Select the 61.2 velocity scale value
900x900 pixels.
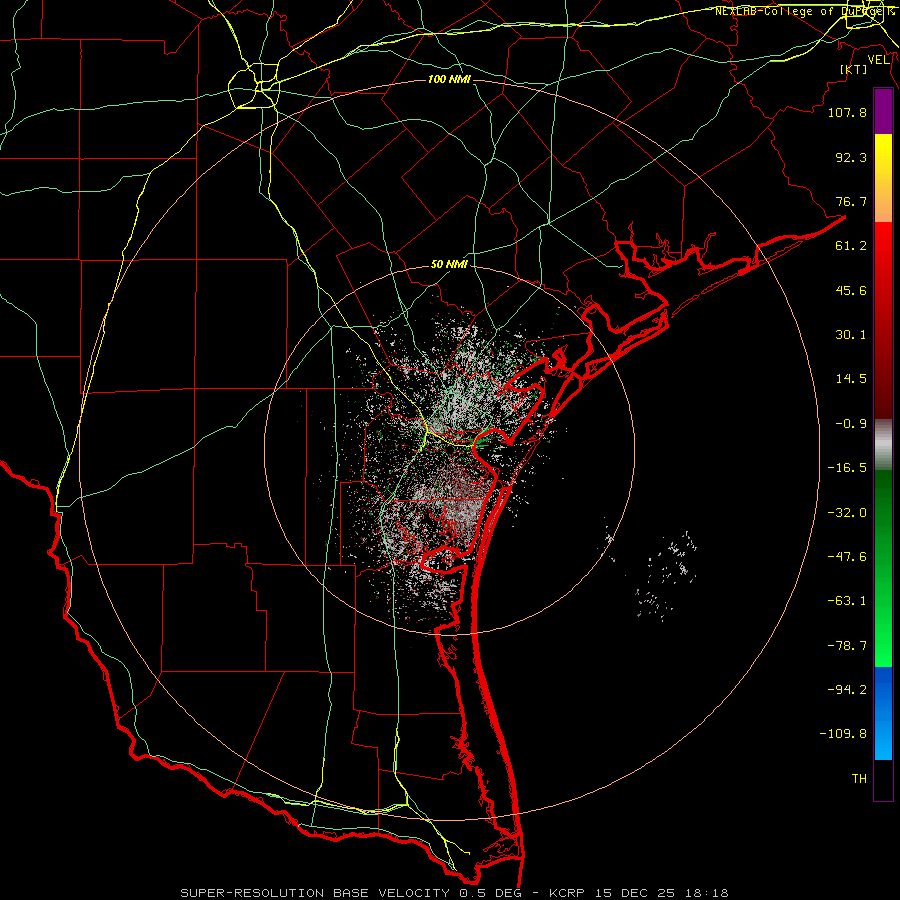click(851, 246)
